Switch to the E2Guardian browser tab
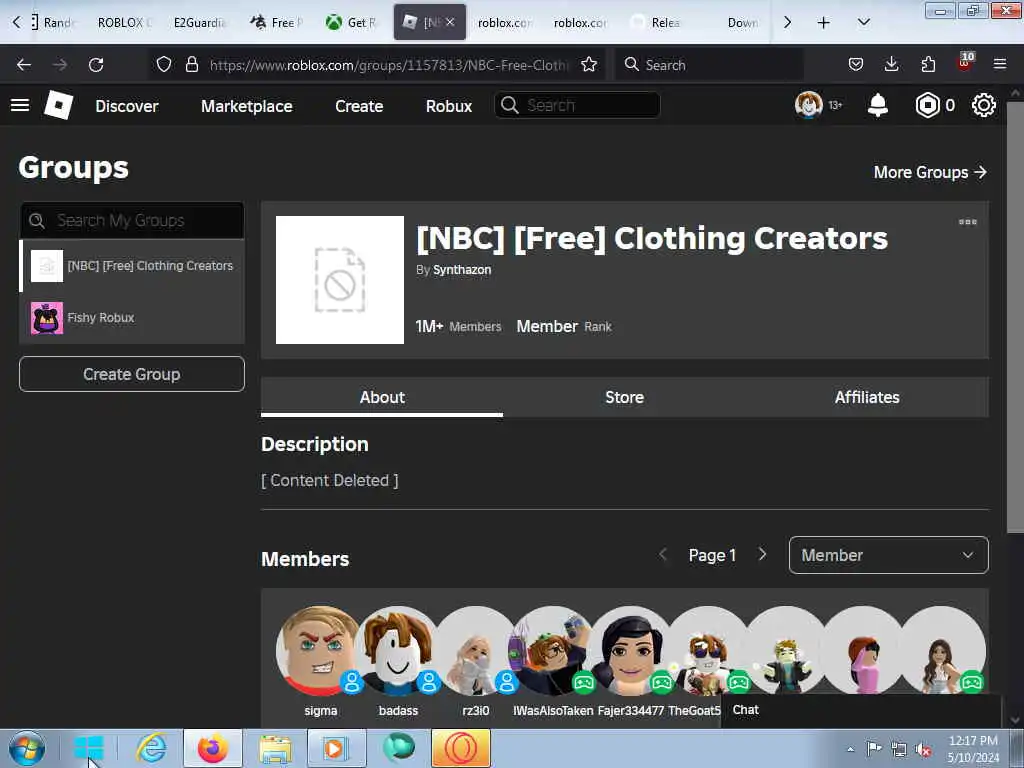The image size is (1024, 768). tap(199, 22)
